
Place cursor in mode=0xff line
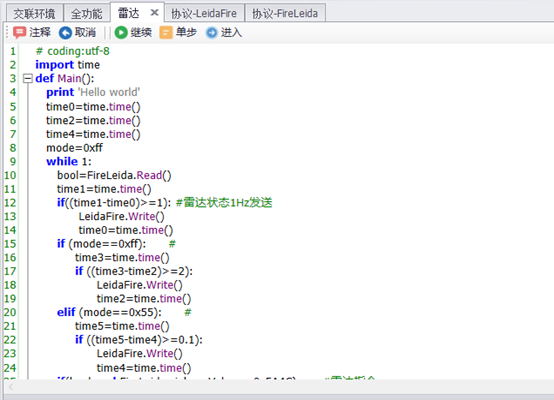coord(75,148)
